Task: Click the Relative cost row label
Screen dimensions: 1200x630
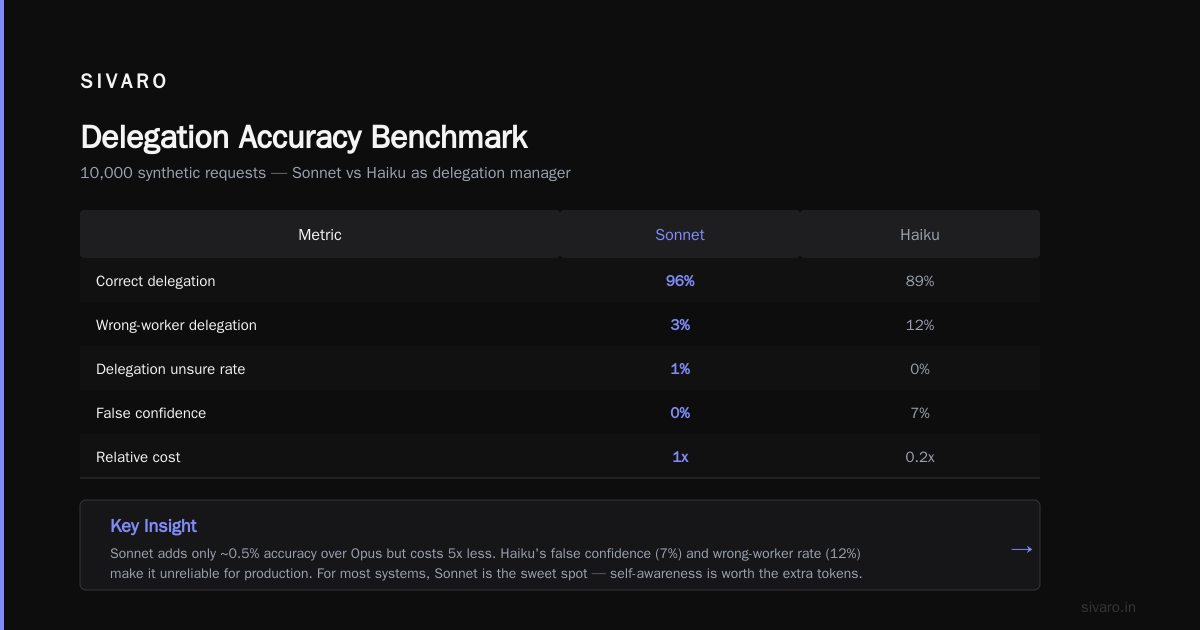Action: point(138,457)
